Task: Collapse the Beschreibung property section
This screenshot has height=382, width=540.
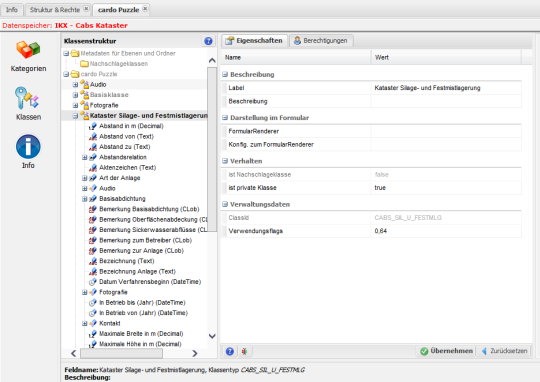Action: [225, 74]
